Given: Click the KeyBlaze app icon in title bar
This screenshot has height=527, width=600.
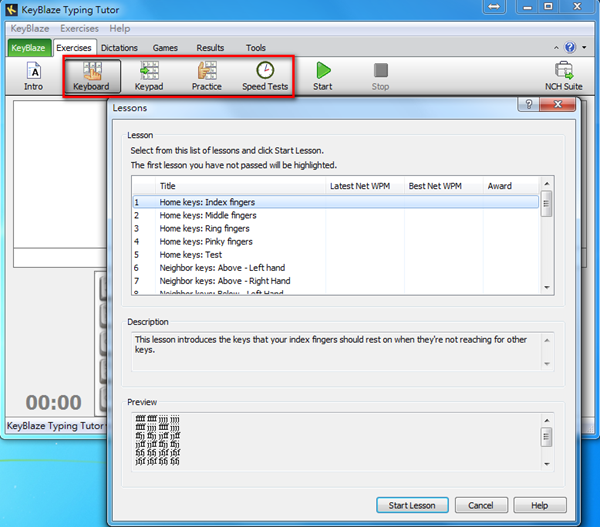Looking at the screenshot, I should coord(11,10).
